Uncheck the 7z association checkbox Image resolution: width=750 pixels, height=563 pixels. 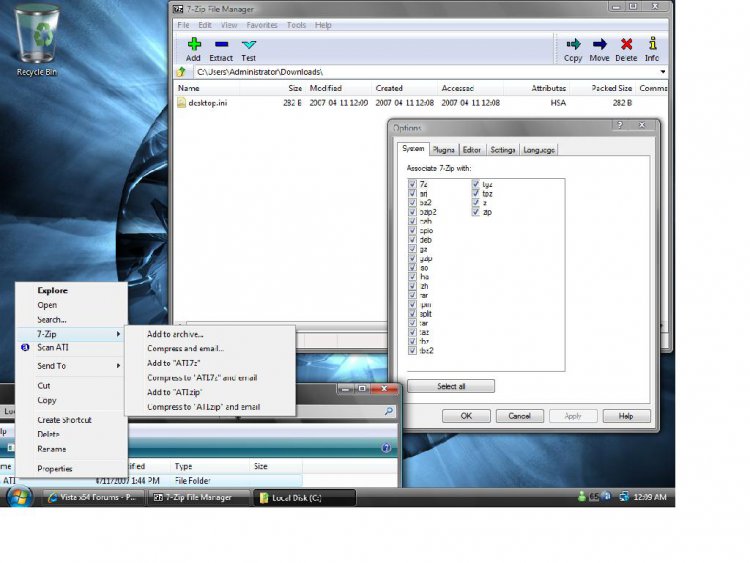[x=412, y=184]
